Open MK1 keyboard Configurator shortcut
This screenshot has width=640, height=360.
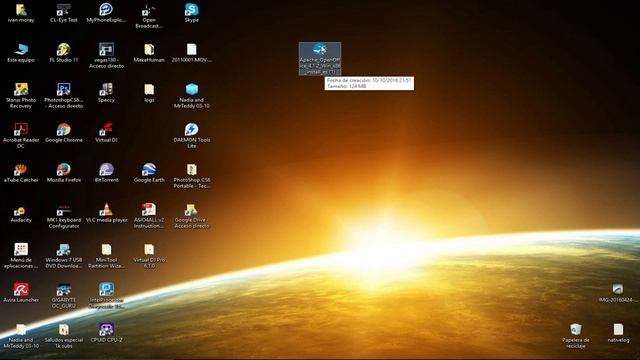(64, 210)
